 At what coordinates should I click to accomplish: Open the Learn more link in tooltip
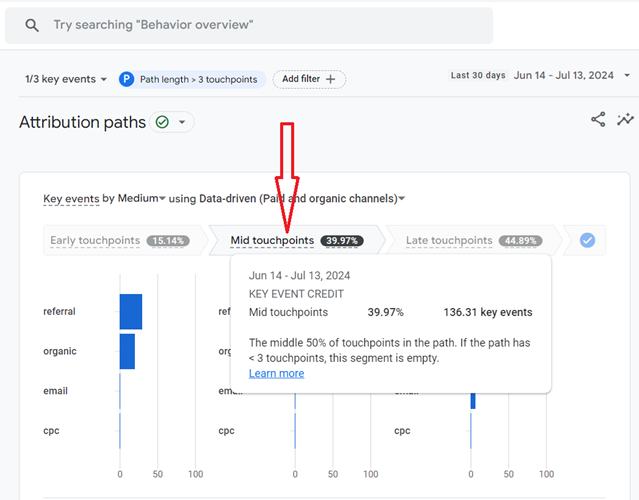click(276, 373)
